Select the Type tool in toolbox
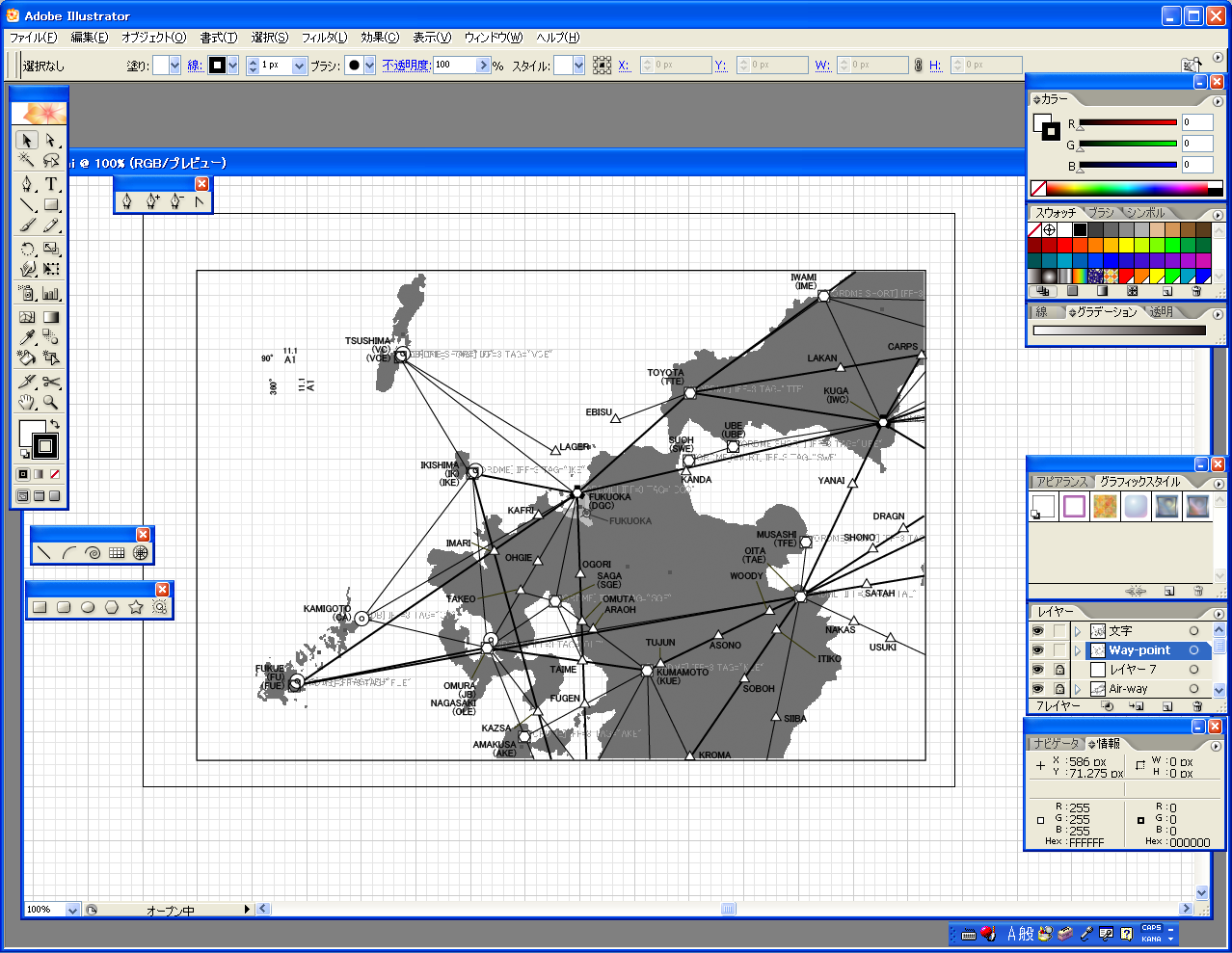1232x953 pixels. [x=51, y=183]
